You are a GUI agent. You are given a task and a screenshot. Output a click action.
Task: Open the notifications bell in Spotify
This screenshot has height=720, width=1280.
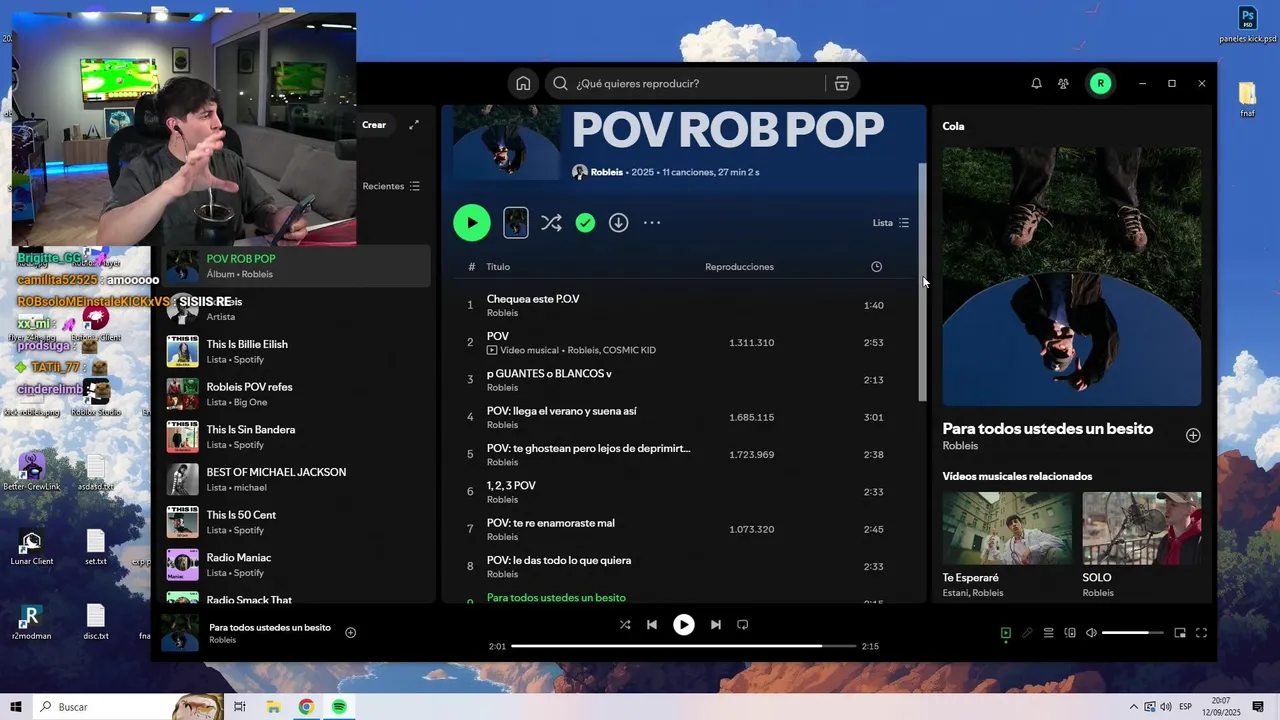1036,83
